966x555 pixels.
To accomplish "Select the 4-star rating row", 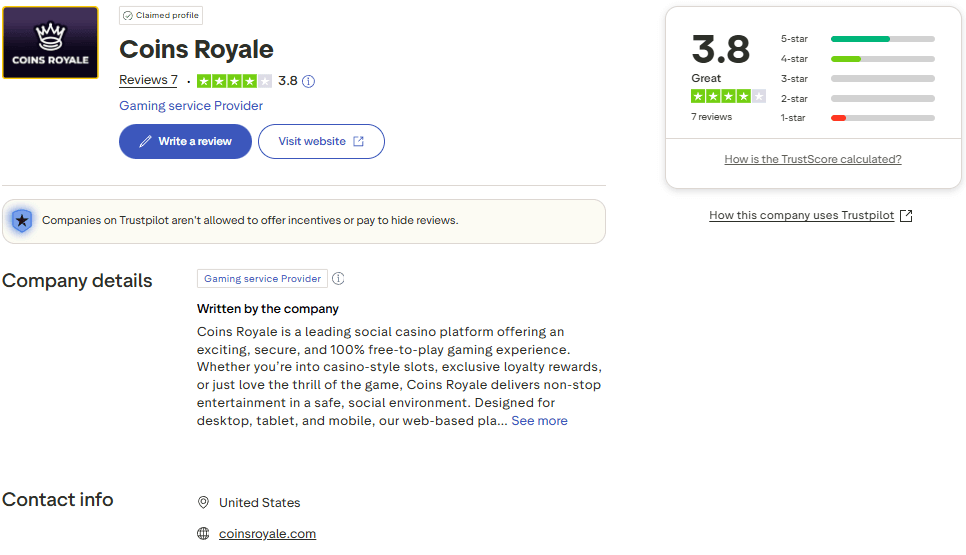I will pyautogui.click(x=858, y=59).
